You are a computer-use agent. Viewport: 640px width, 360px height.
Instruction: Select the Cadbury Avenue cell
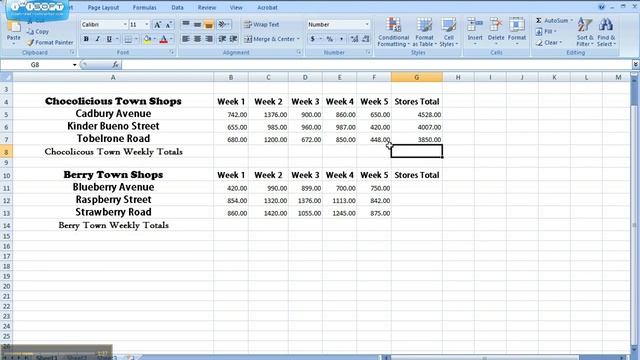point(113,114)
